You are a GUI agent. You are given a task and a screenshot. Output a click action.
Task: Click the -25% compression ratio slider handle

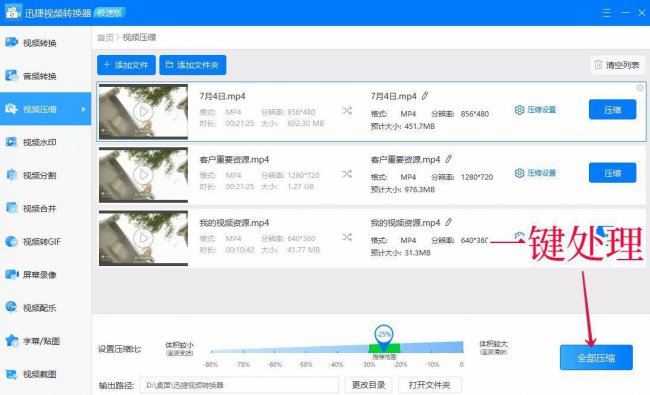(x=384, y=337)
